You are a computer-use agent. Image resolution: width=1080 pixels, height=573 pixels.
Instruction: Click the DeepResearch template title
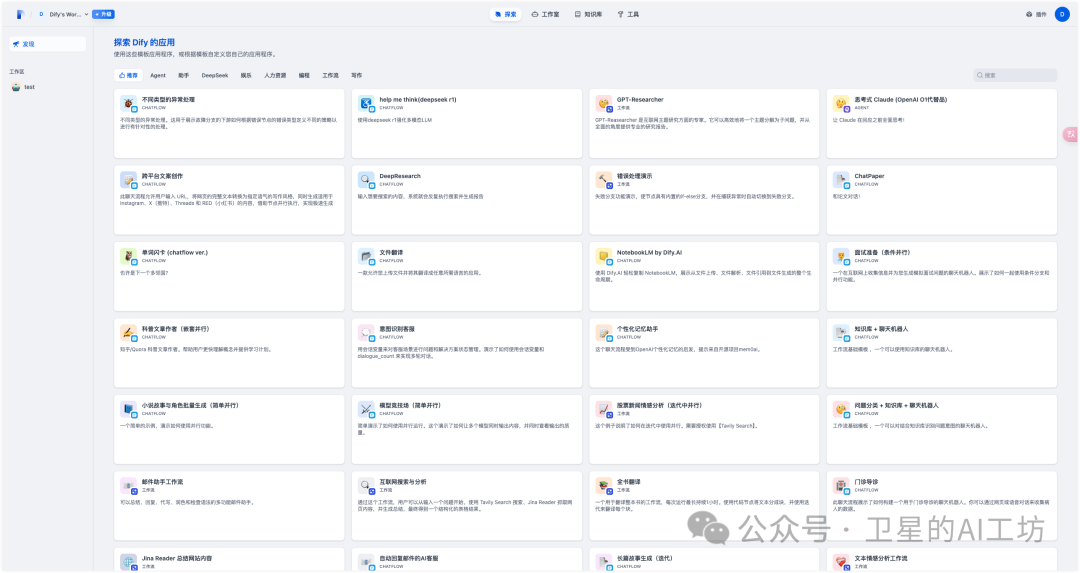click(x=399, y=176)
